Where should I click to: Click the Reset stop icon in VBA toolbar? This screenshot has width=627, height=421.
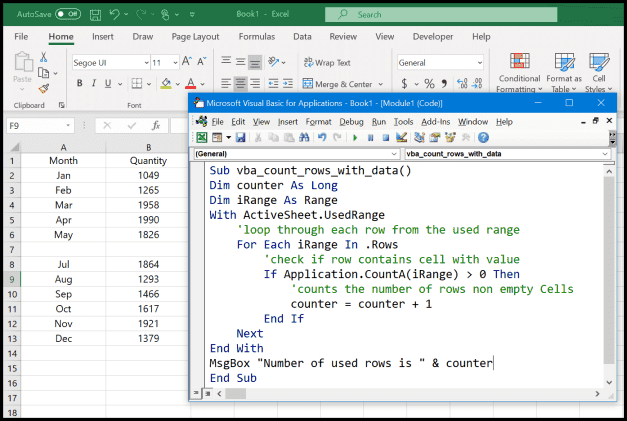point(386,138)
